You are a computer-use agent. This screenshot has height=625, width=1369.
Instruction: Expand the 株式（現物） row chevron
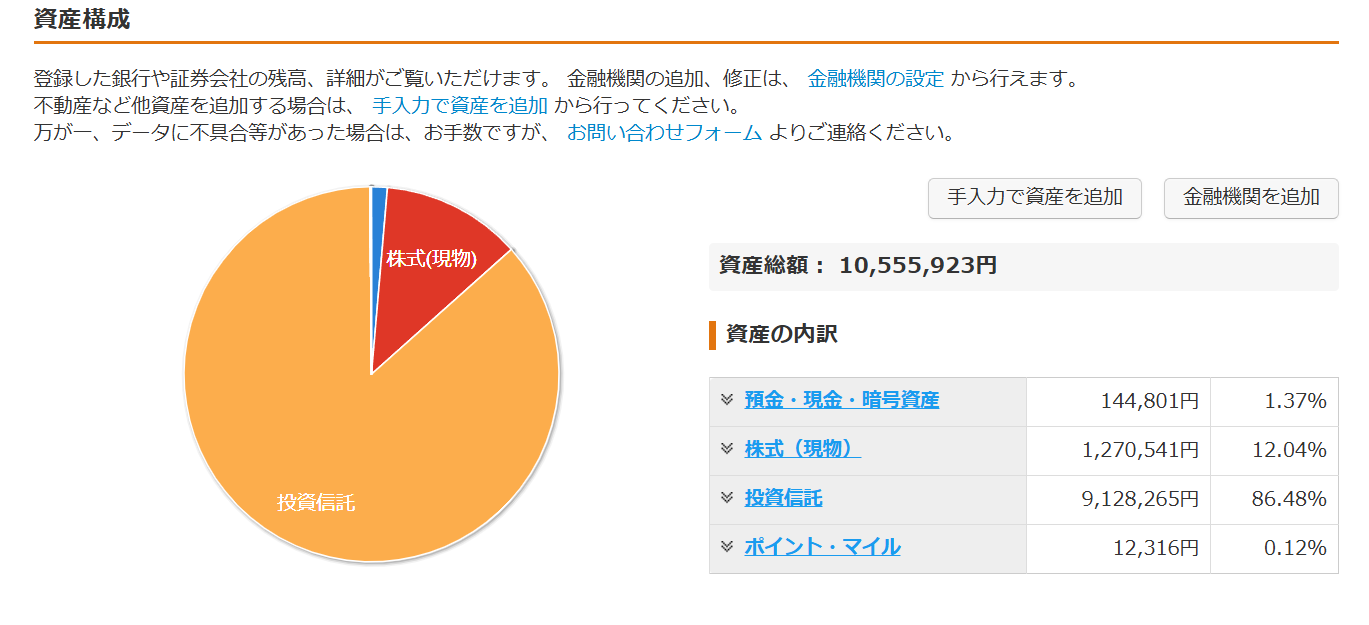pos(727,449)
